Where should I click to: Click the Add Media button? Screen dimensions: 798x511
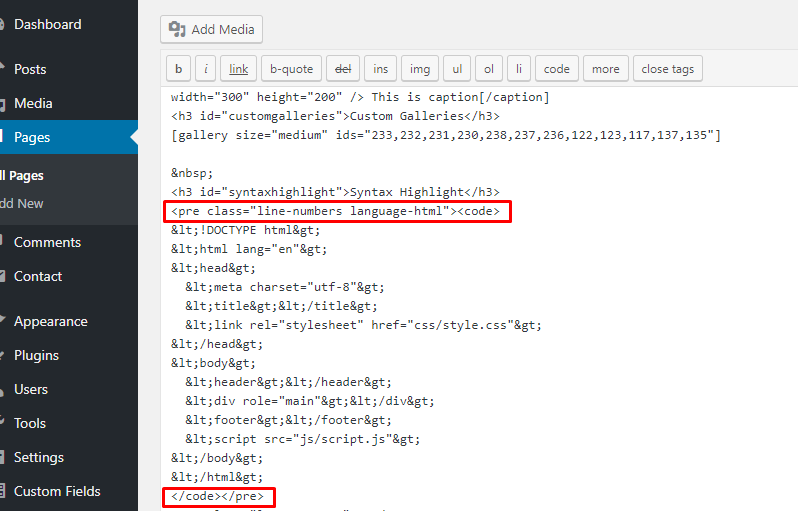[x=211, y=29]
